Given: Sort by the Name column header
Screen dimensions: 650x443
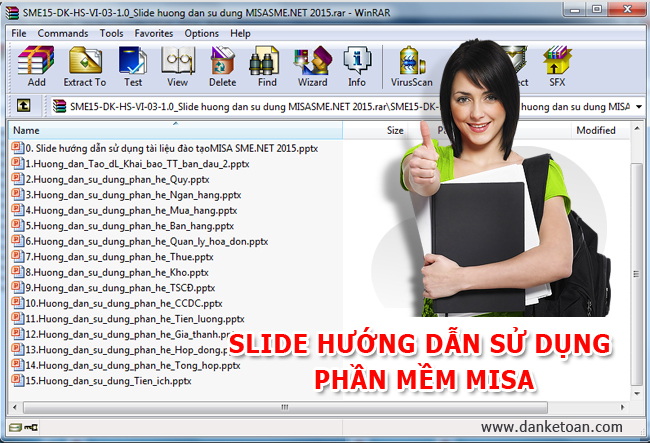Looking at the screenshot, I should coord(175,130).
